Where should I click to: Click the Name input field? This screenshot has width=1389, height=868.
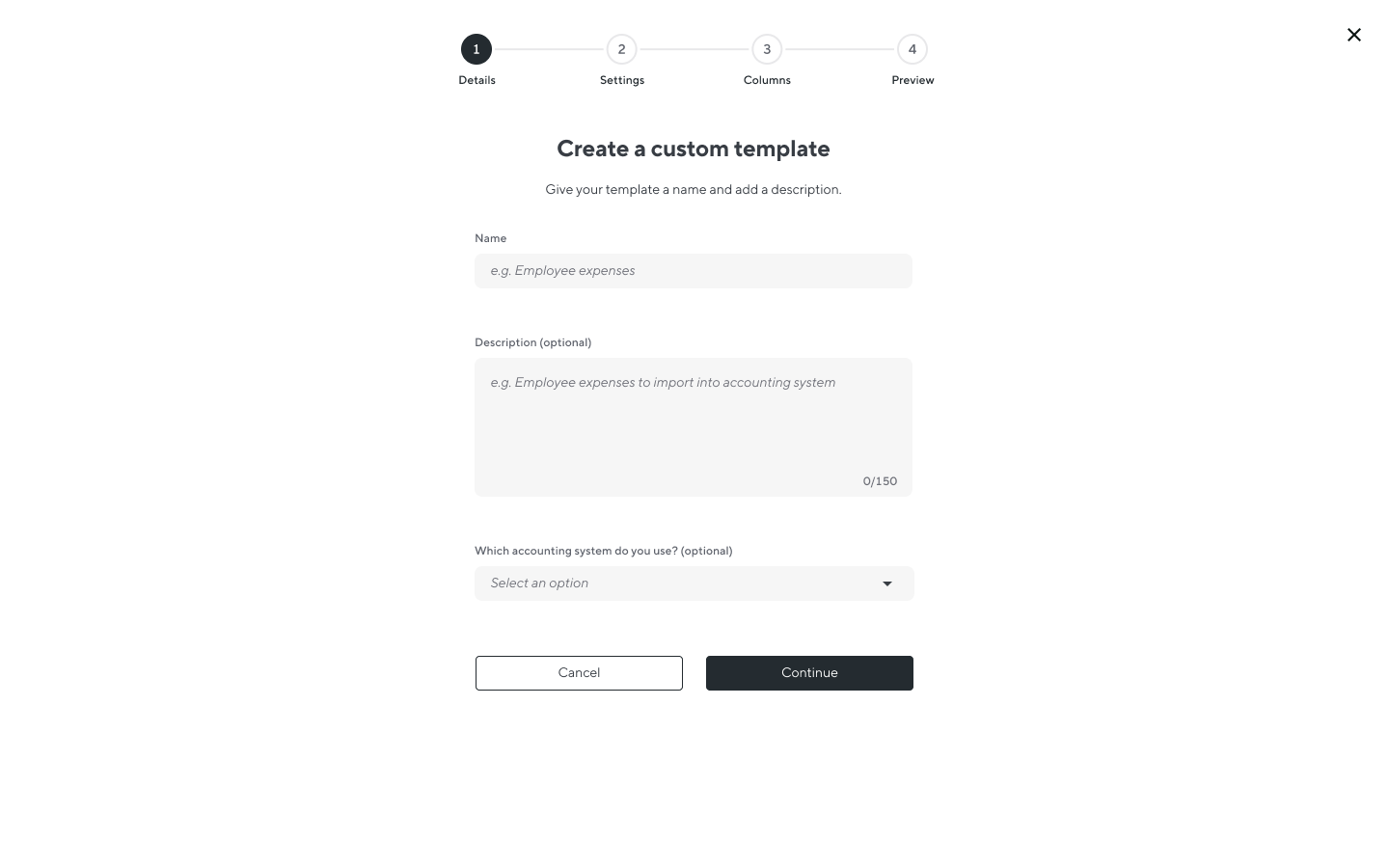(x=694, y=271)
